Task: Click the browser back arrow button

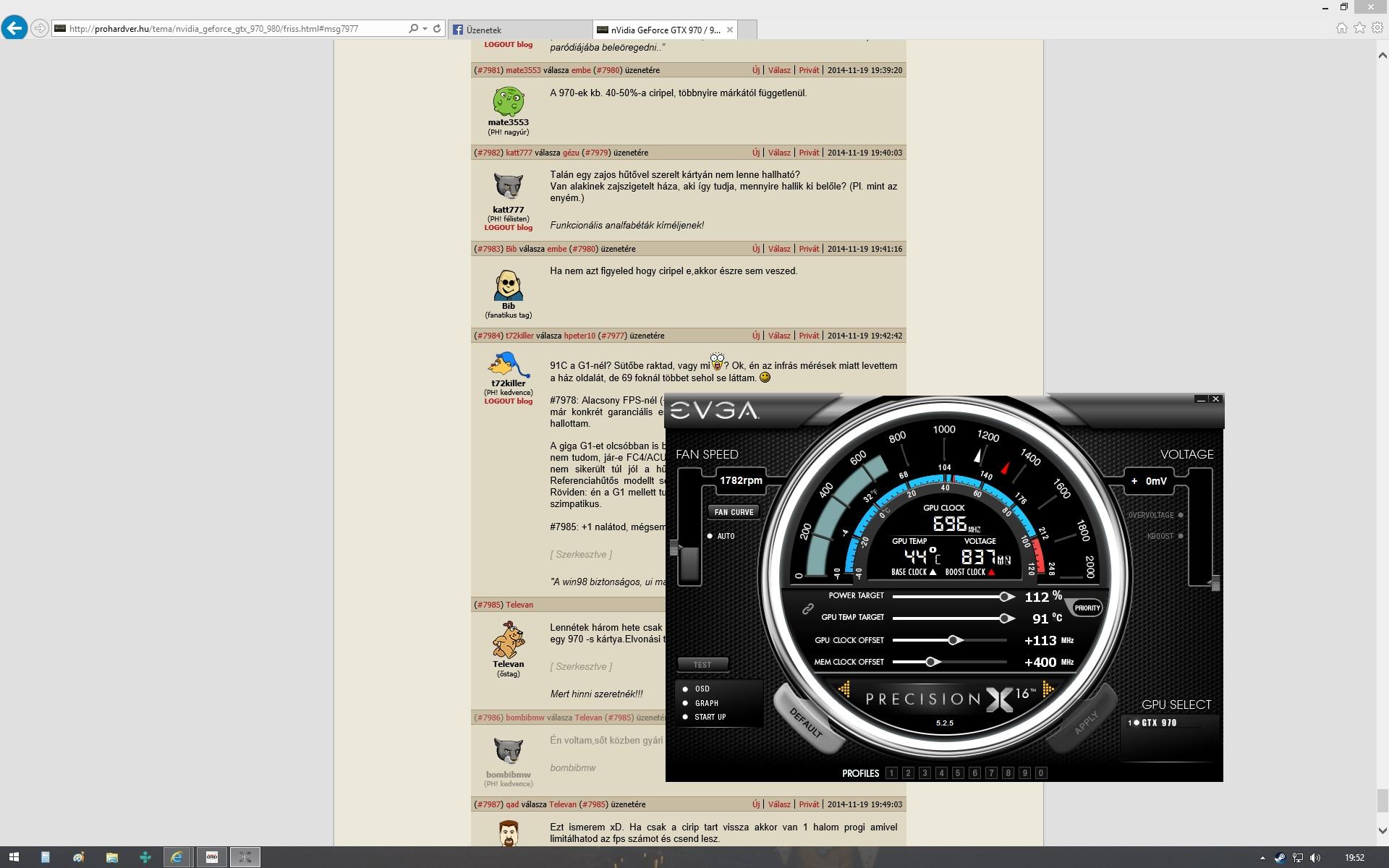Action: coord(14,28)
